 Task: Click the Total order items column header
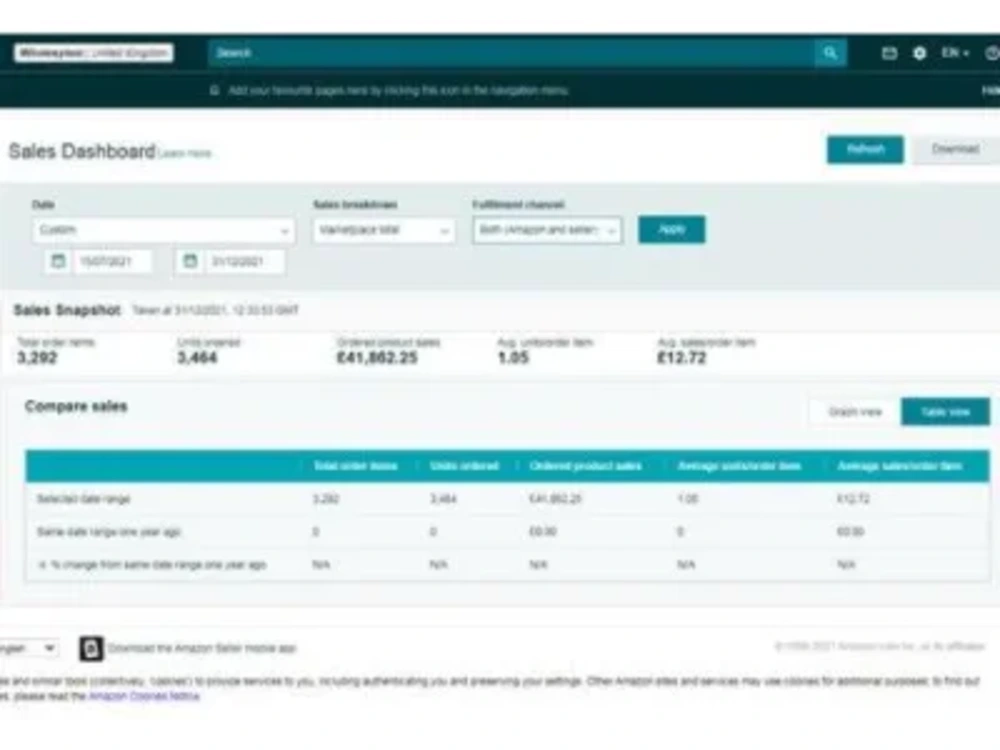[355, 466]
